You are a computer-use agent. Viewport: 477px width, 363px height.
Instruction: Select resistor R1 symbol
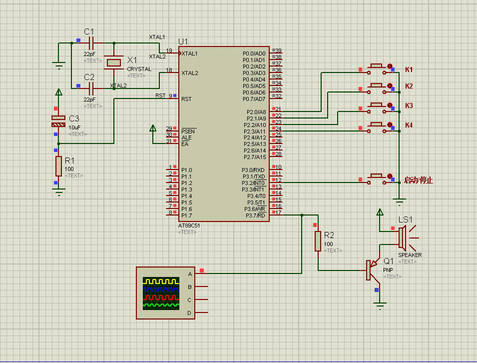tap(59, 166)
